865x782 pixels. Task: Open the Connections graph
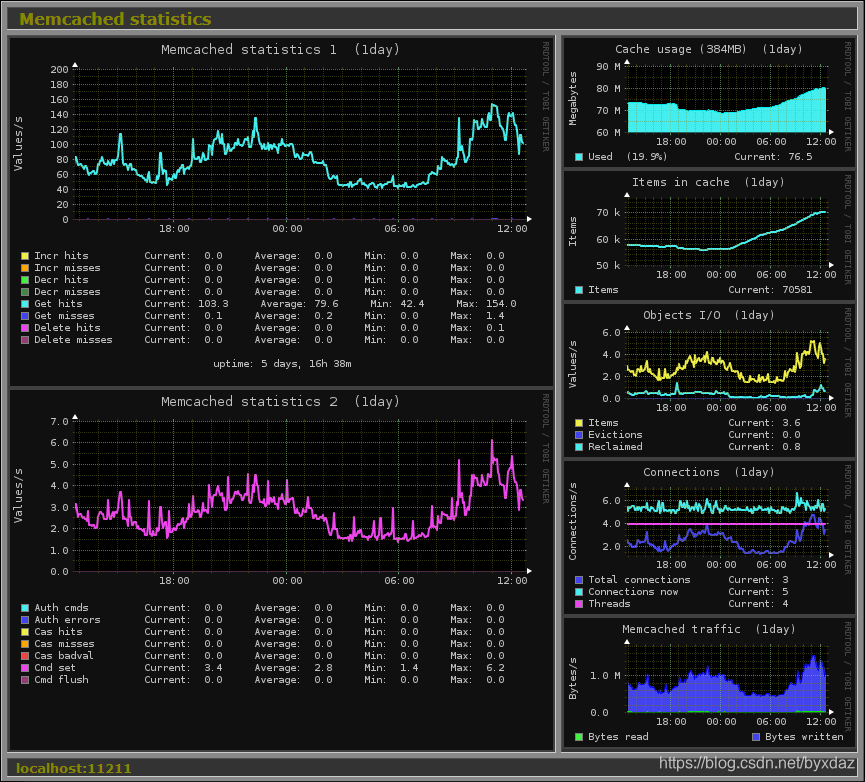709,538
